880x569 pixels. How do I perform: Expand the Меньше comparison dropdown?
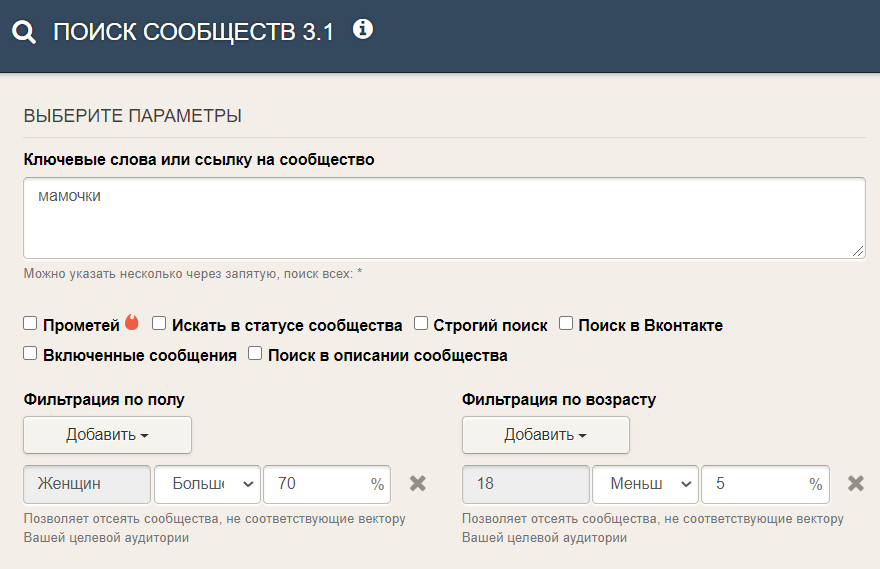[x=645, y=484]
